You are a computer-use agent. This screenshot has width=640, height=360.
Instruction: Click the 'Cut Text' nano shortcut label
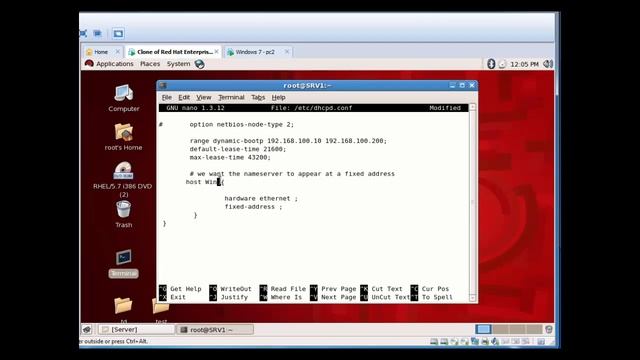(387, 289)
